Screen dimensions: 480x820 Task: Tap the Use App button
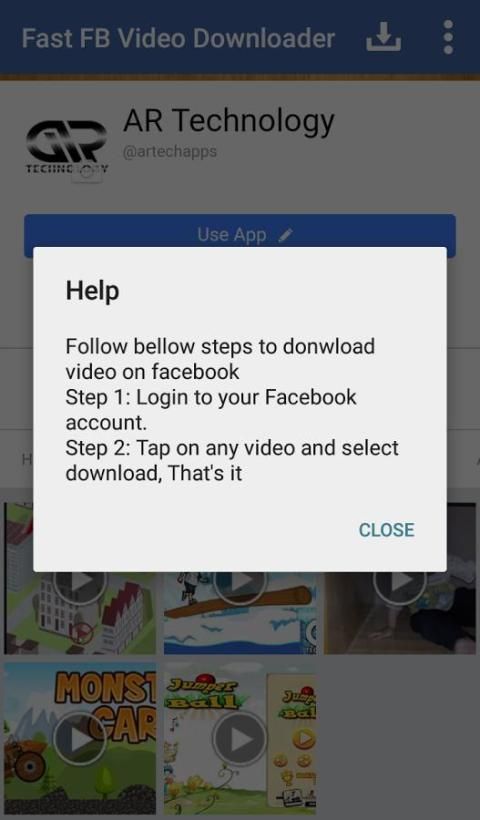pos(240,235)
